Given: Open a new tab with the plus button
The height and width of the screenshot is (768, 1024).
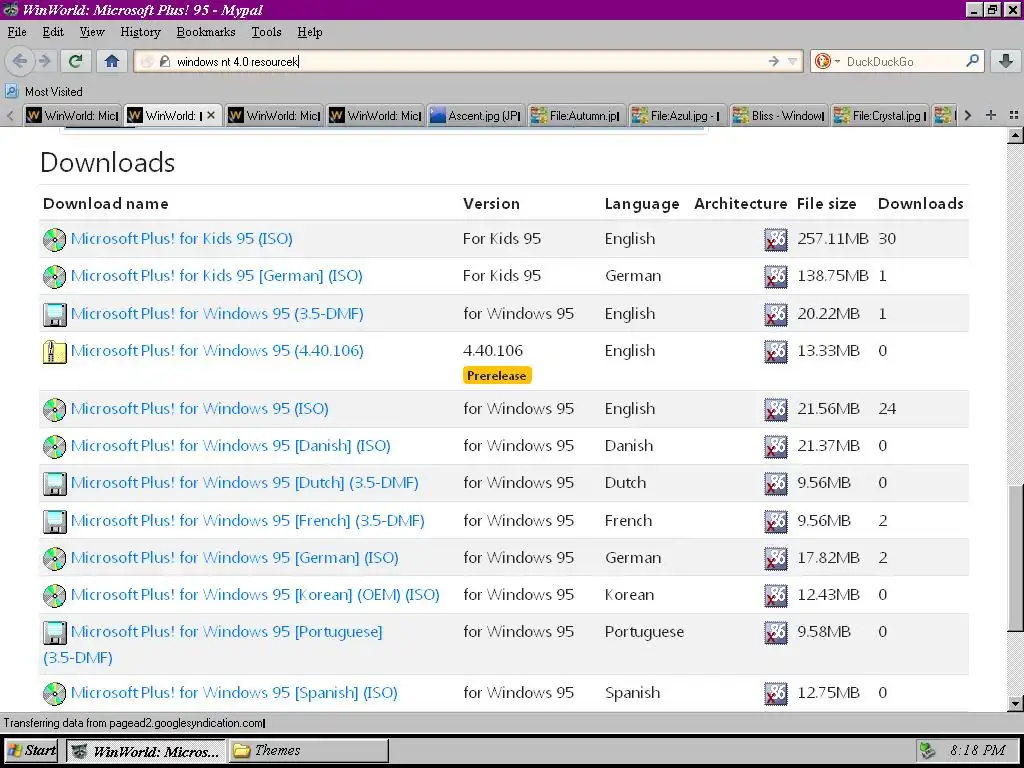Looking at the screenshot, I should coord(991,115).
